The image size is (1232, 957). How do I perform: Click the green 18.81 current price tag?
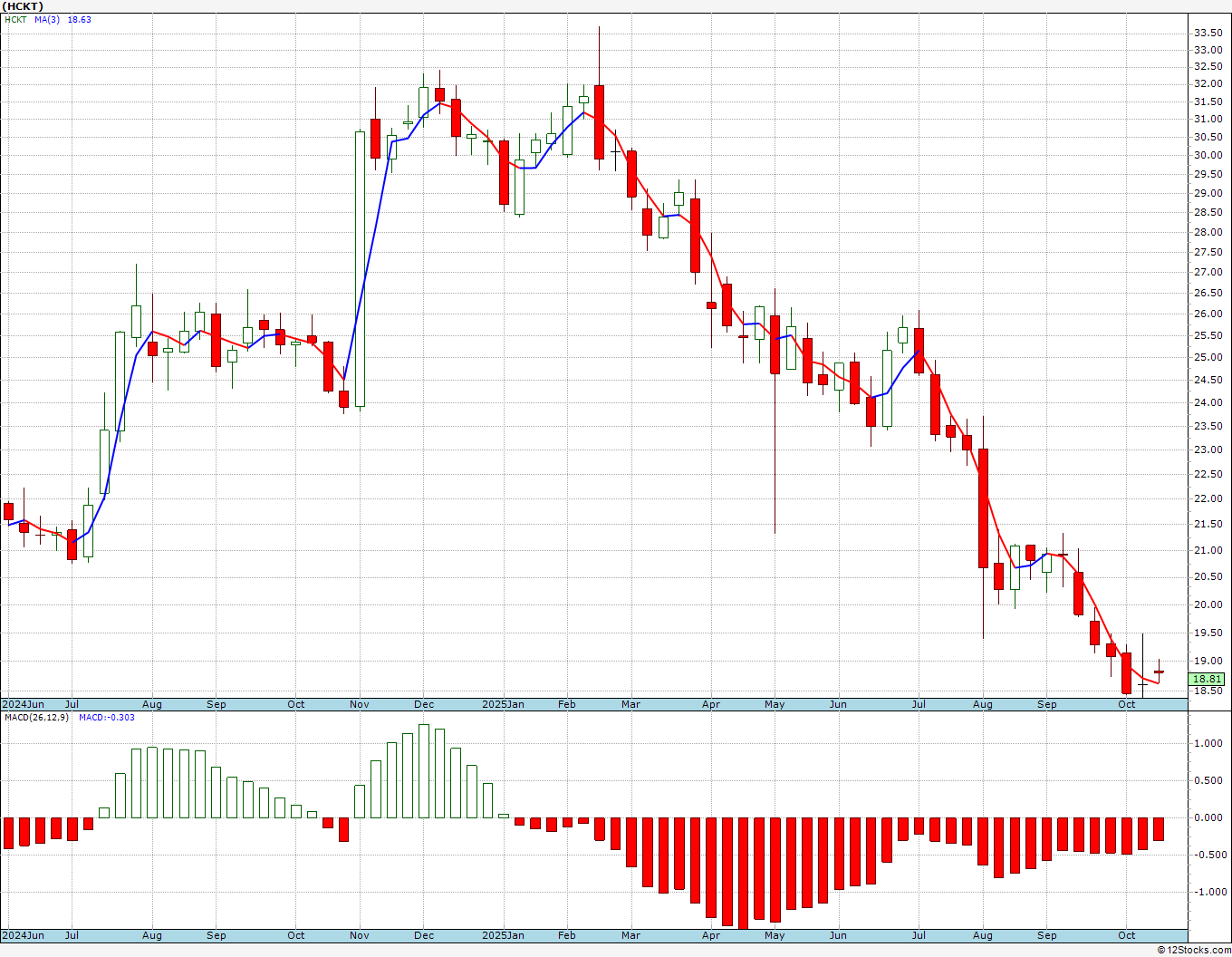click(x=1207, y=679)
